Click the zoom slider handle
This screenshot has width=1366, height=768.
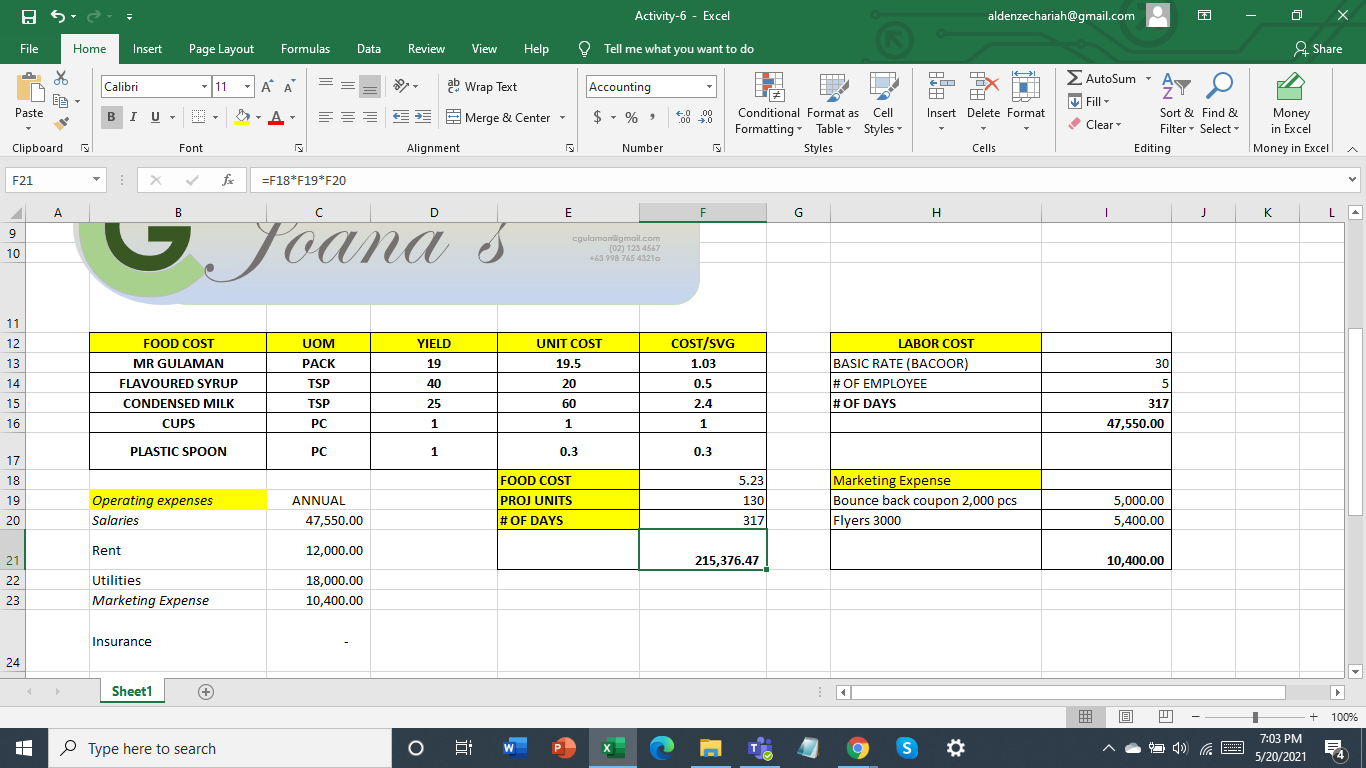(1255, 717)
